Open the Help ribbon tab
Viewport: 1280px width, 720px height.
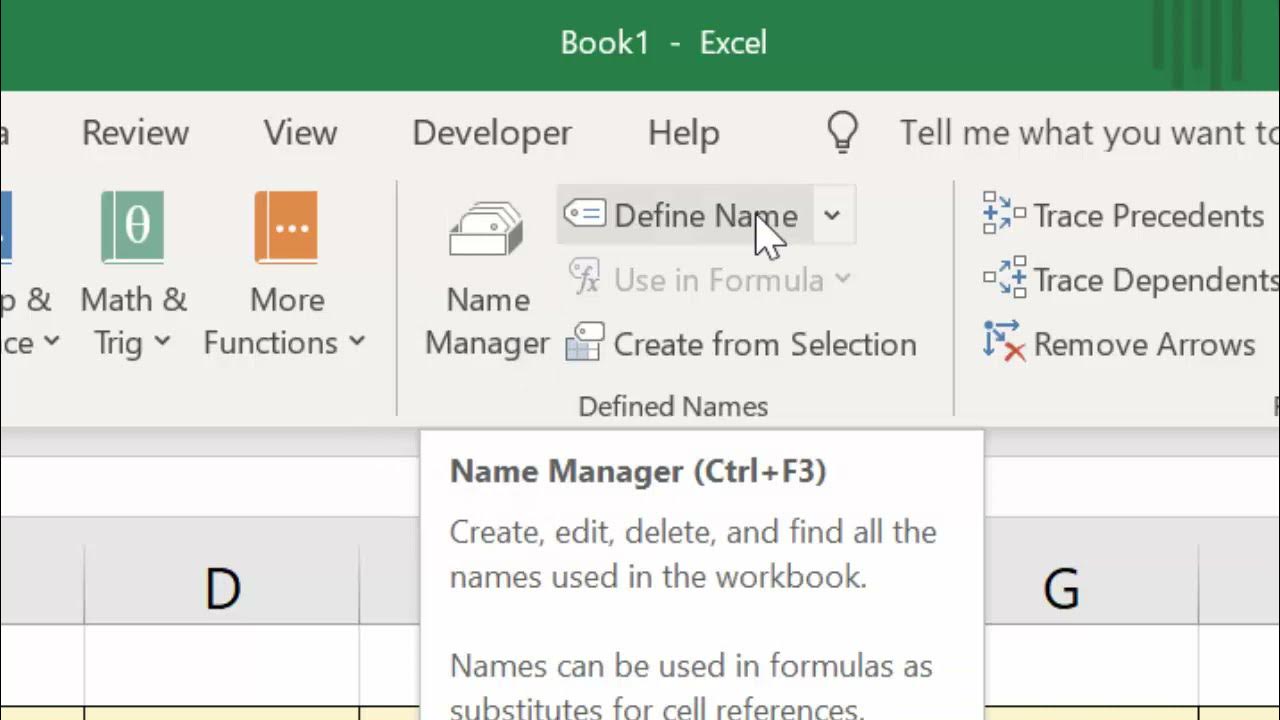click(683, 133)
